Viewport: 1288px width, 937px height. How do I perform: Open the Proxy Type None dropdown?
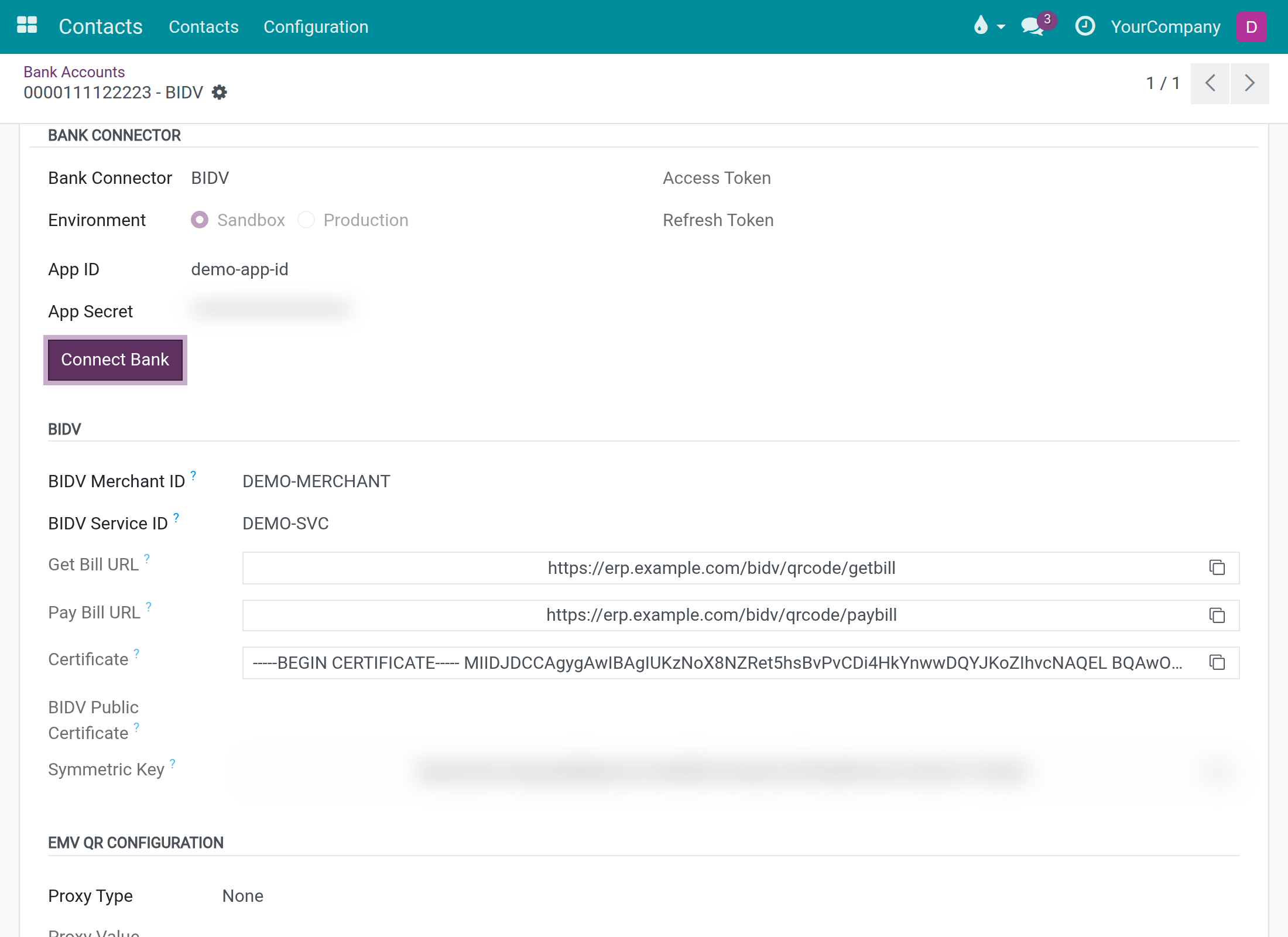[x=243, y=896]
